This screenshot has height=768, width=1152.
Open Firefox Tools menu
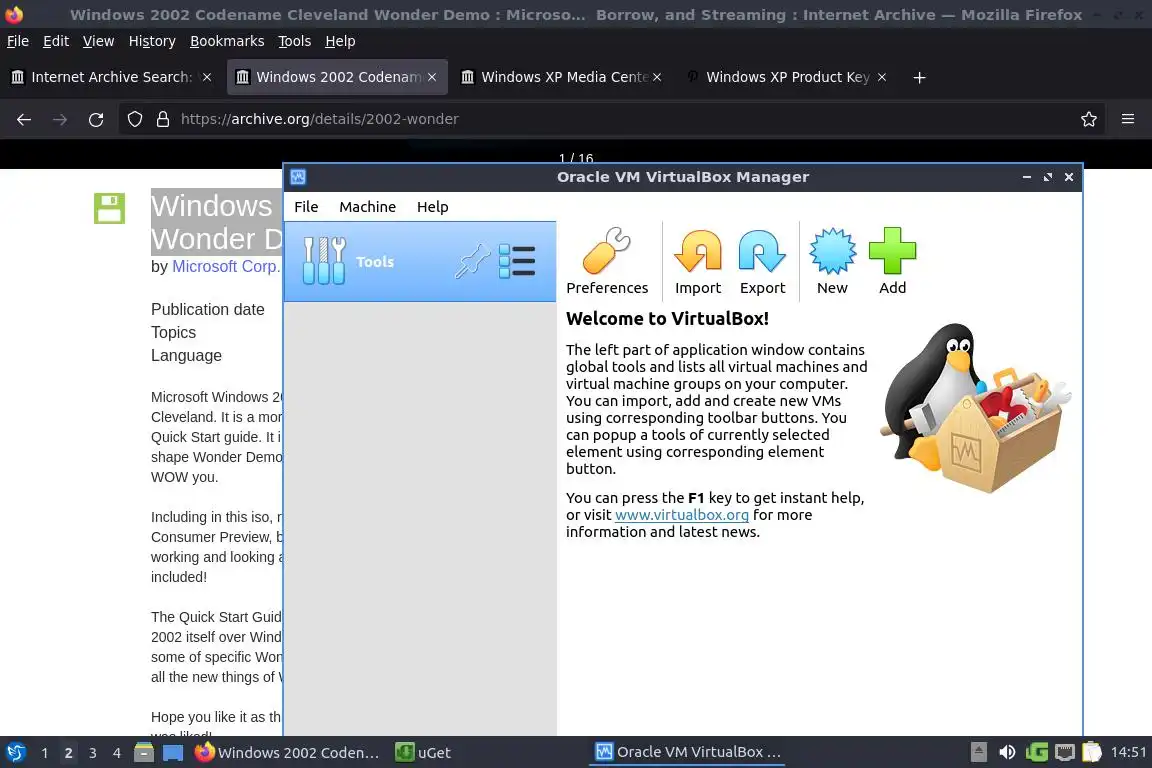point(295,41)
